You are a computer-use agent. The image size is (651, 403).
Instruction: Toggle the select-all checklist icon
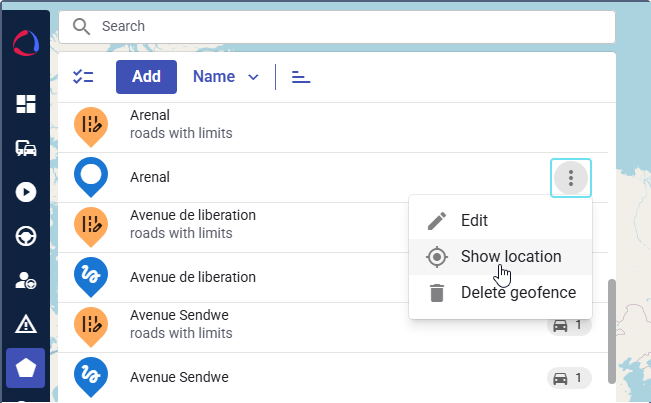(83, 77)
